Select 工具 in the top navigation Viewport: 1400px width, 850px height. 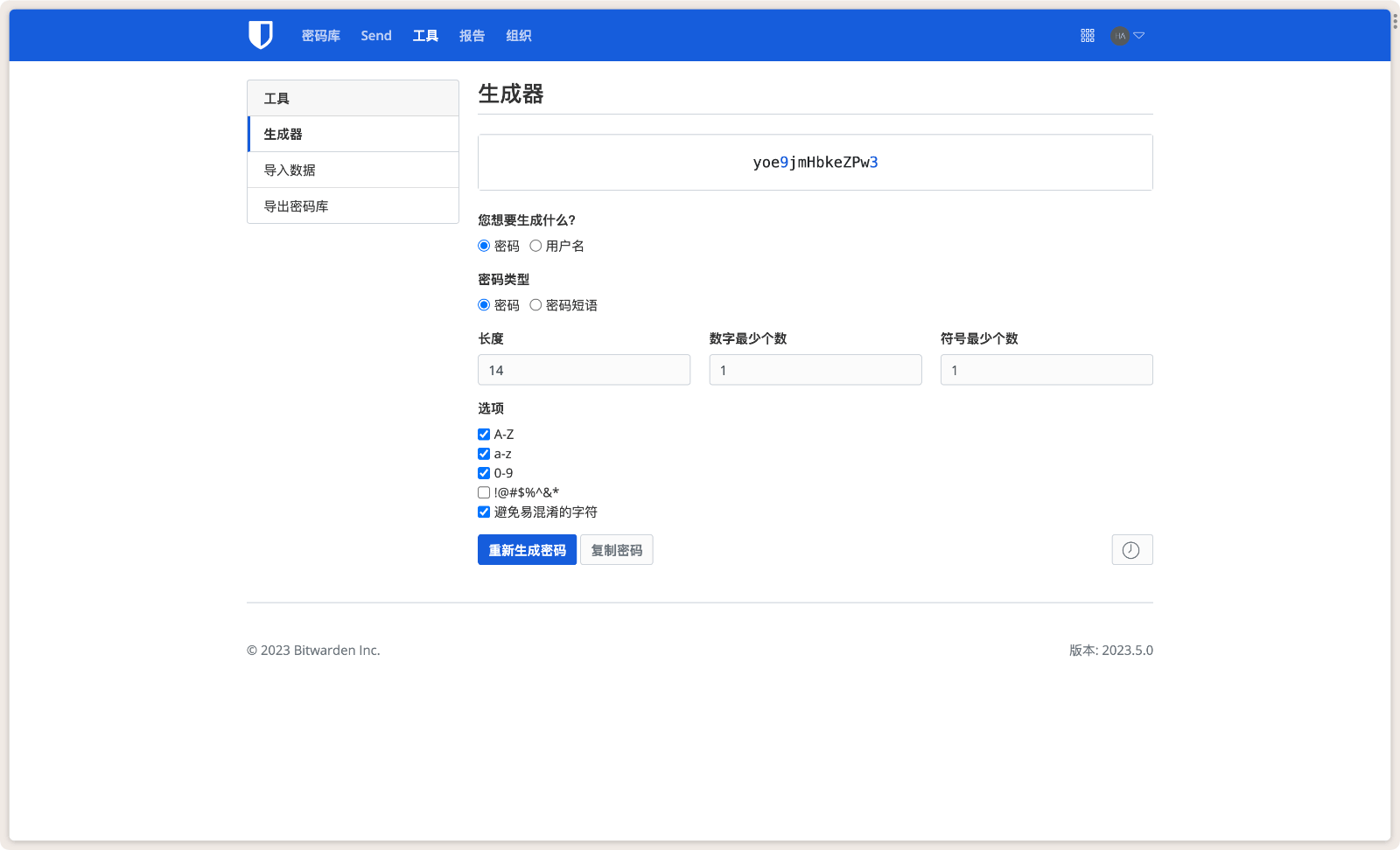425,36
